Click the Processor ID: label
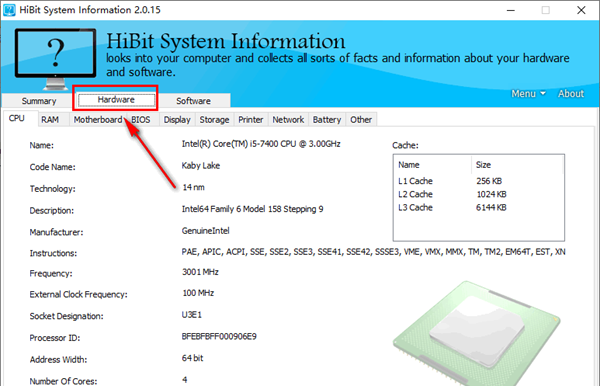This screenshot has height=386, width=600. pos(55,338)
